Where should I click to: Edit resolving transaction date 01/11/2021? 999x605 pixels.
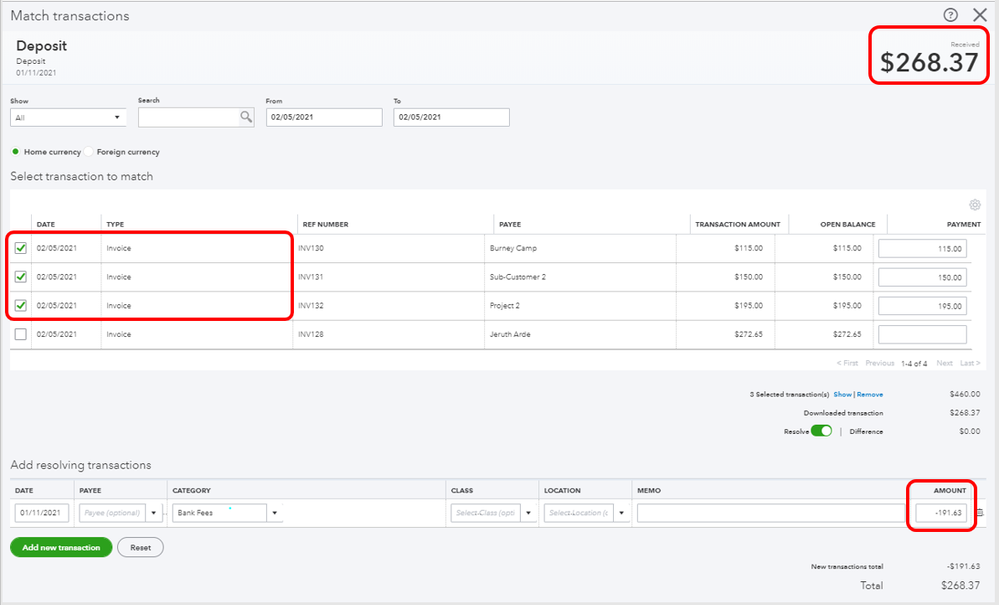[41, 513]
